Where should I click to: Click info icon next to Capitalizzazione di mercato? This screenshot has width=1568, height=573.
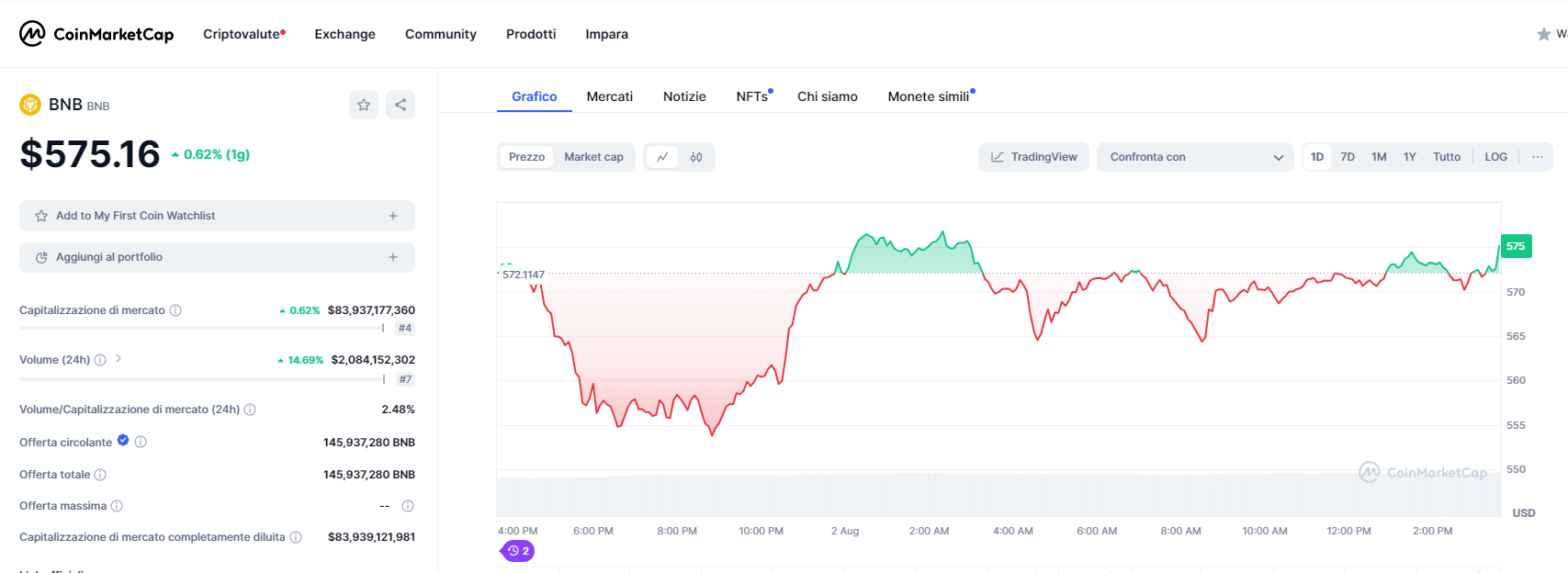tap(175, 310)
